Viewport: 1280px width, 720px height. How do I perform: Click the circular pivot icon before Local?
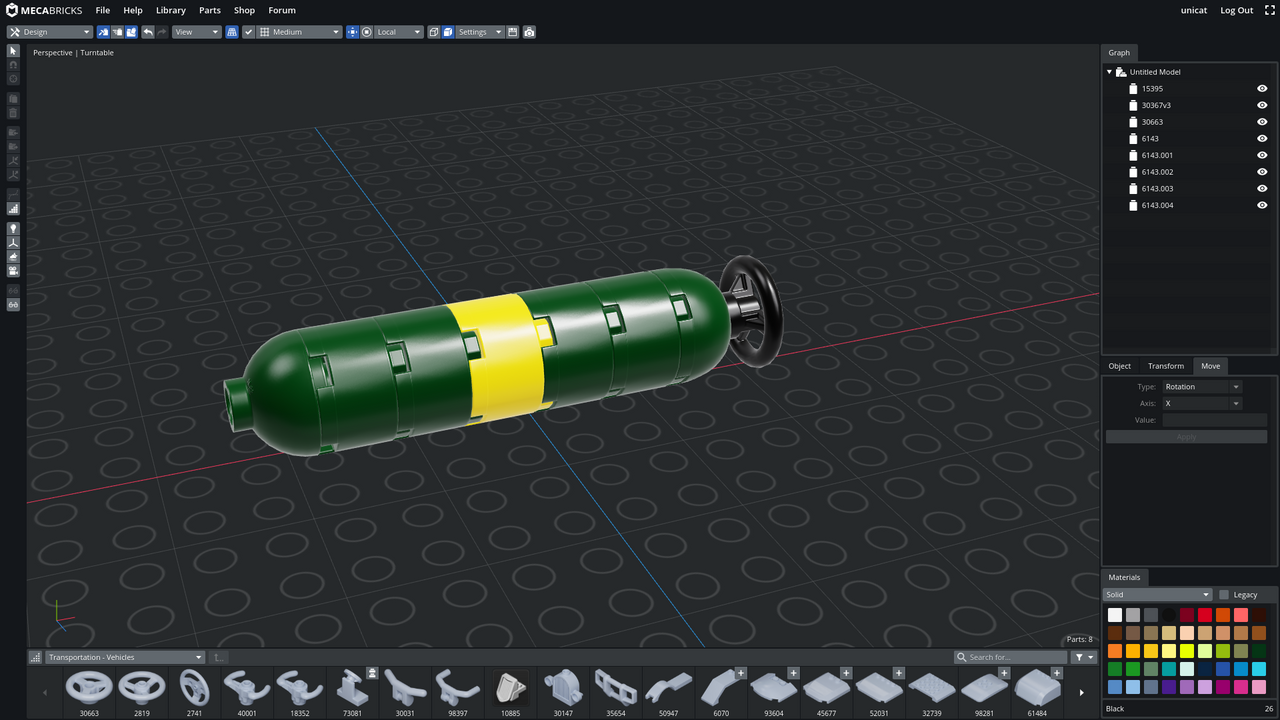[367, 32]
